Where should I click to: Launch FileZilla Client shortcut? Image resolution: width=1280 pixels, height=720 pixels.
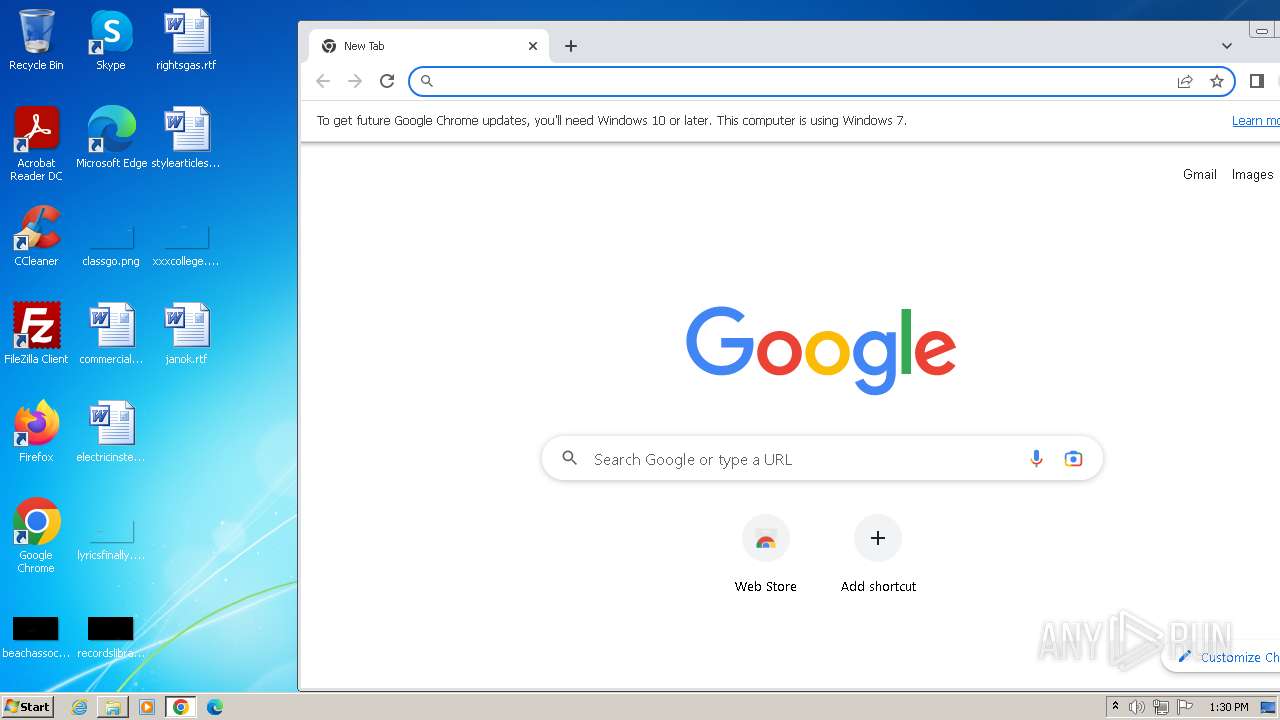point(36,334)
